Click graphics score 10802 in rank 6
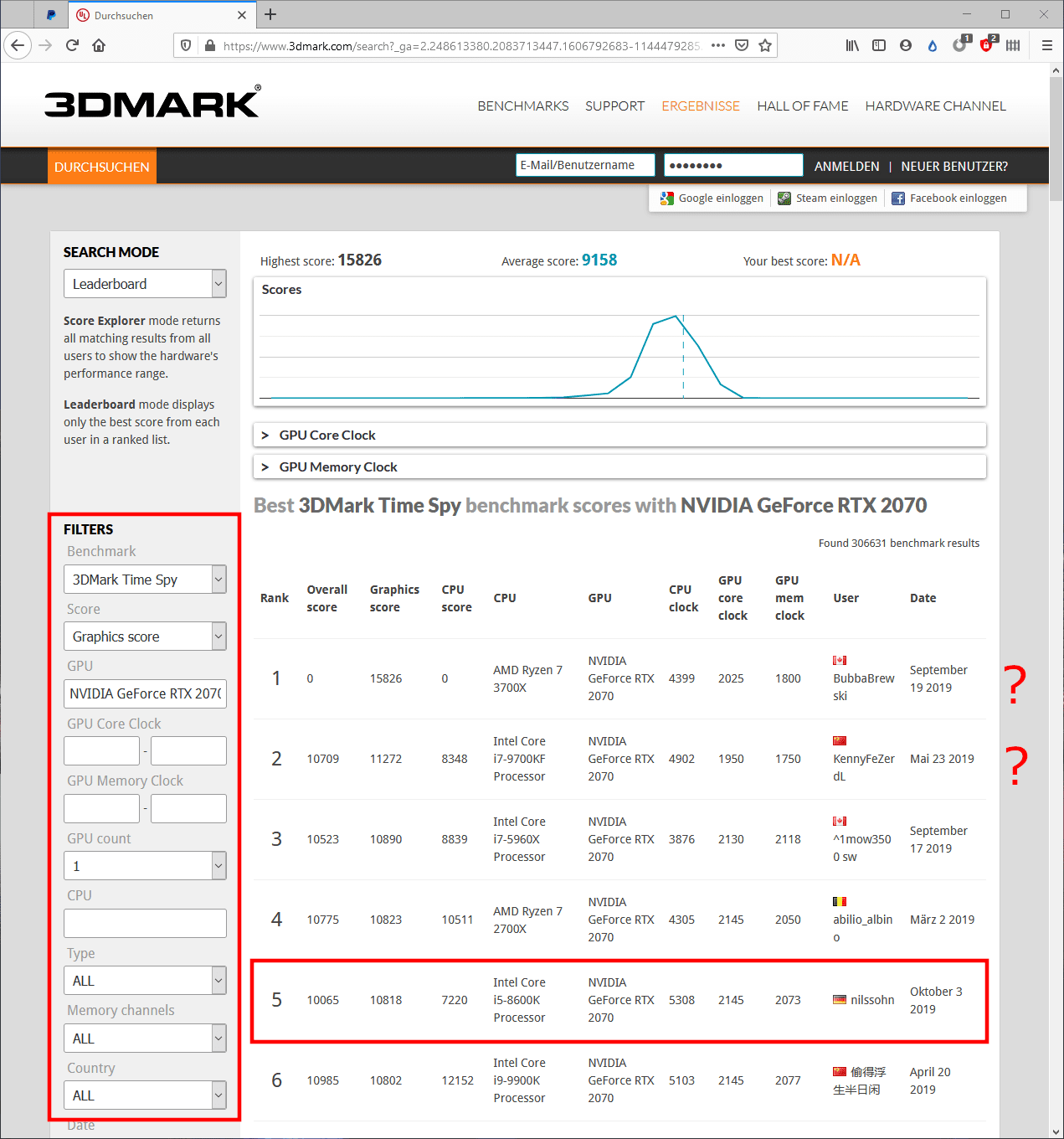The height and width of the screenshot is (1139, 1064). (x=386, y=1080)
